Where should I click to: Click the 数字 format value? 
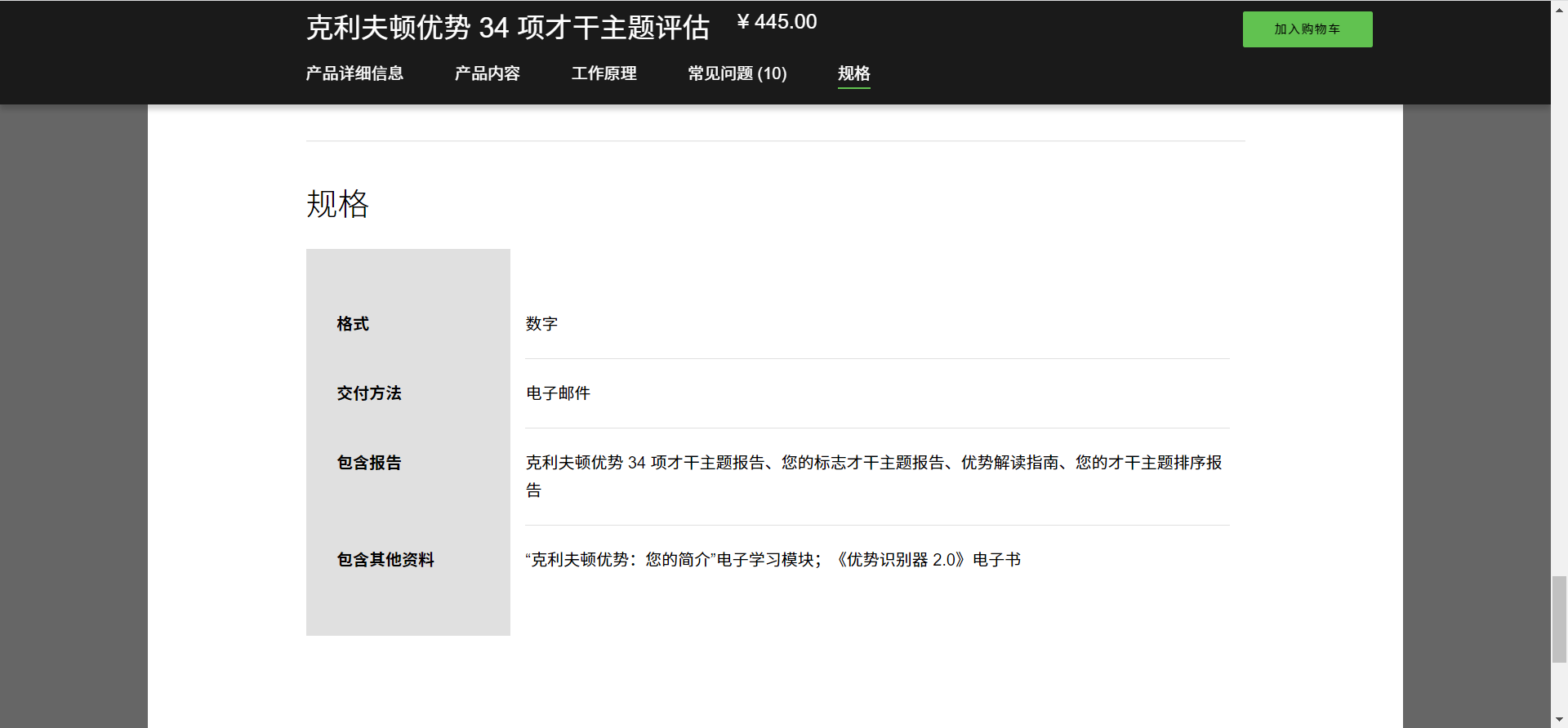(x=541, y=324)
